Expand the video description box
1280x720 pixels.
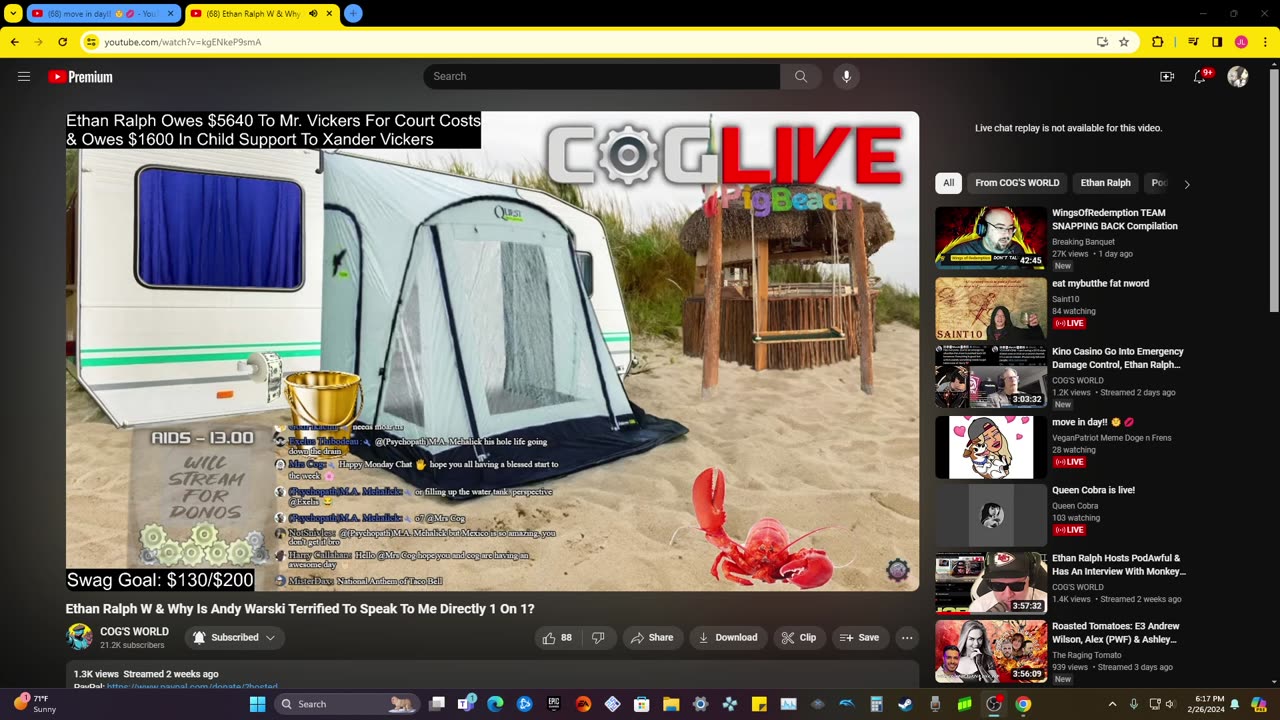[492, 674]
